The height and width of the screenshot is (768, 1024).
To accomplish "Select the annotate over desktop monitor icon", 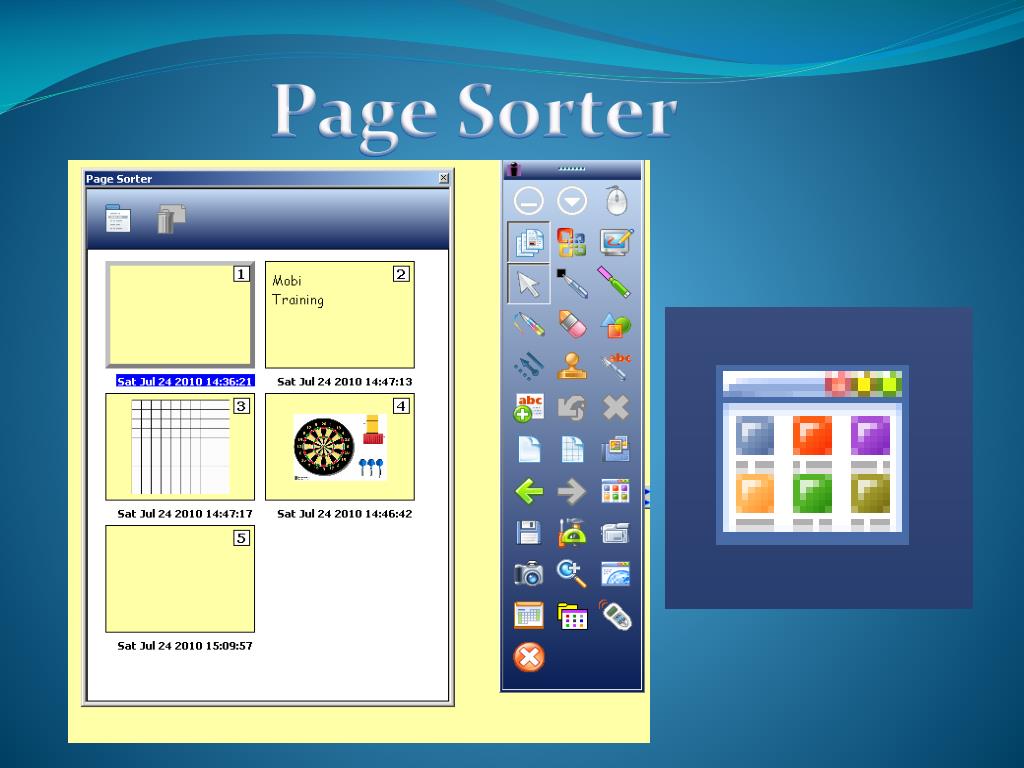I will pyautogui.click(x=616, y=242).
